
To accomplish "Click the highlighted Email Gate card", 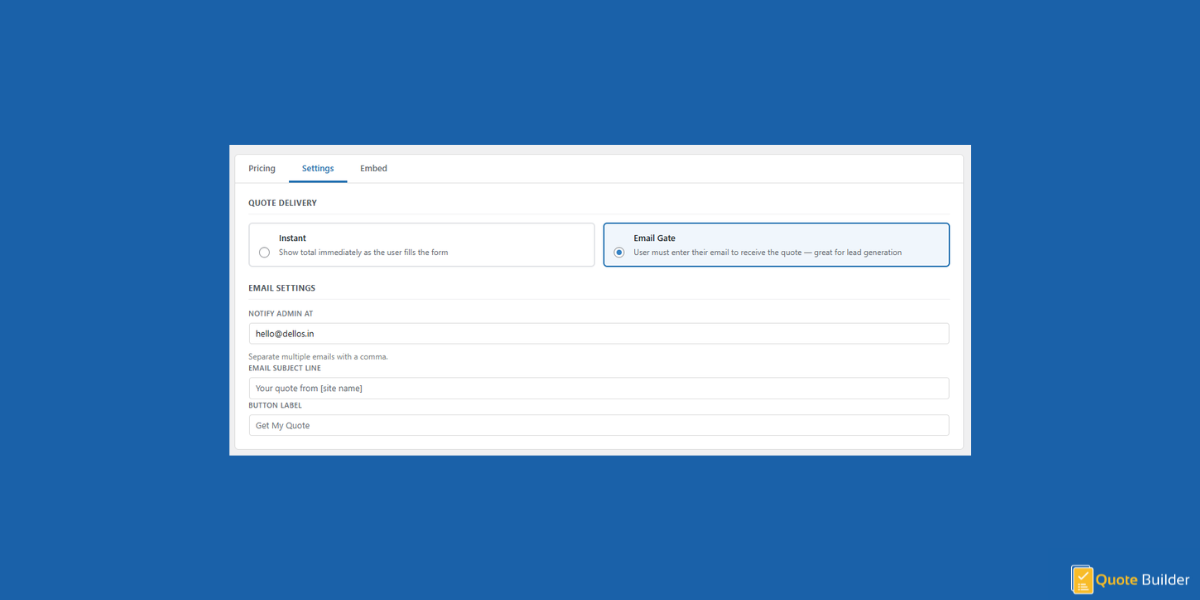I will click(x=776, y=244).
